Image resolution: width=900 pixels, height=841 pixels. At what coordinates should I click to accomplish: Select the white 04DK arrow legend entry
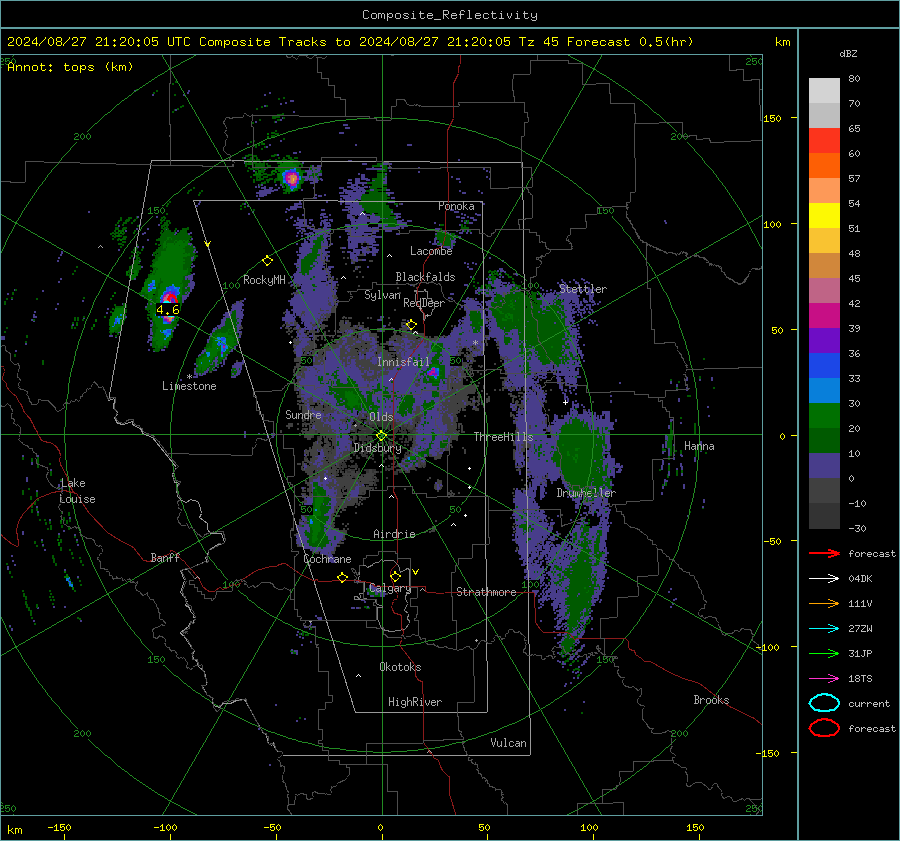[824, 579]
